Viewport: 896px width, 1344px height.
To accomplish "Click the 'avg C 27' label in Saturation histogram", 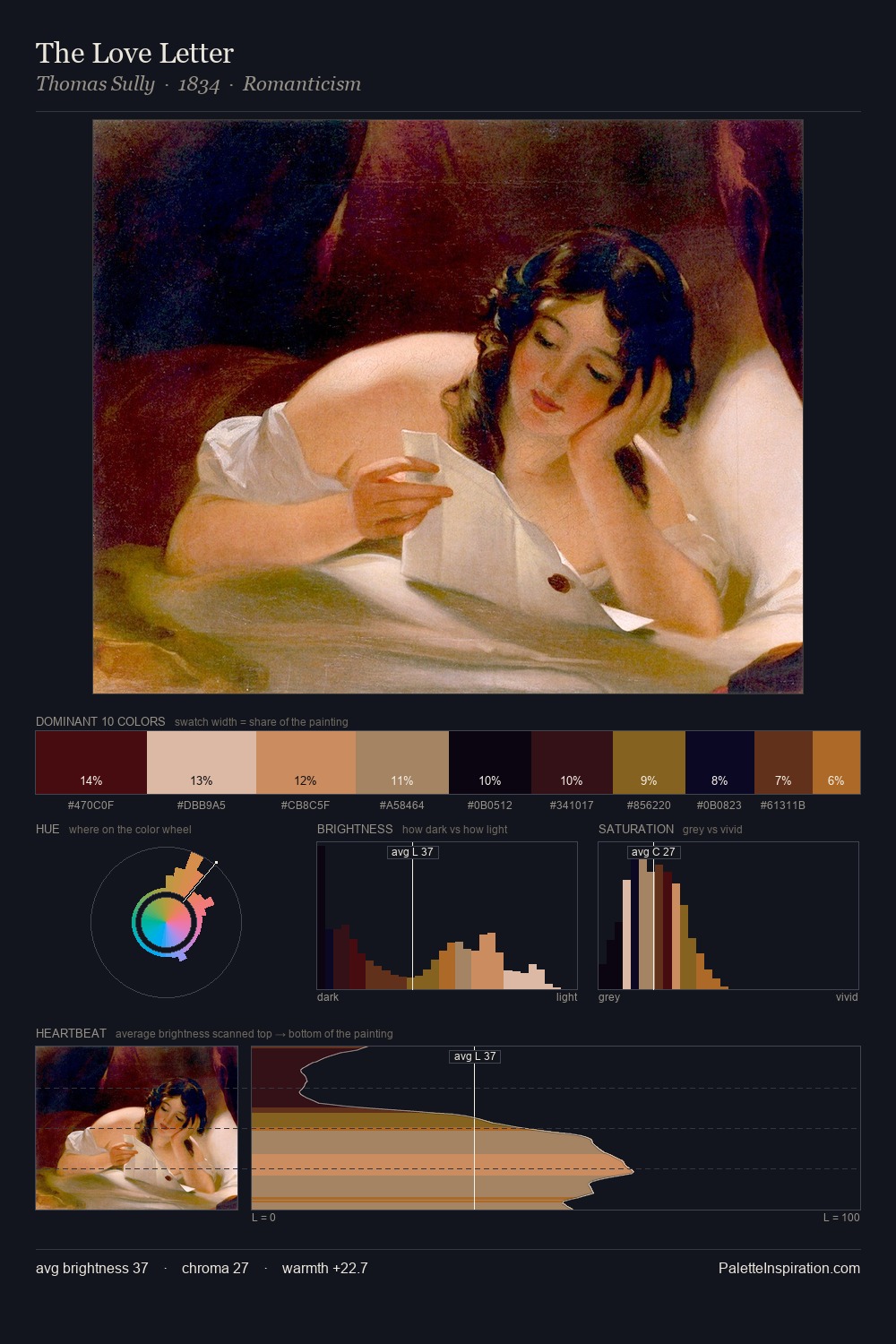I will (x=653, y=852).
